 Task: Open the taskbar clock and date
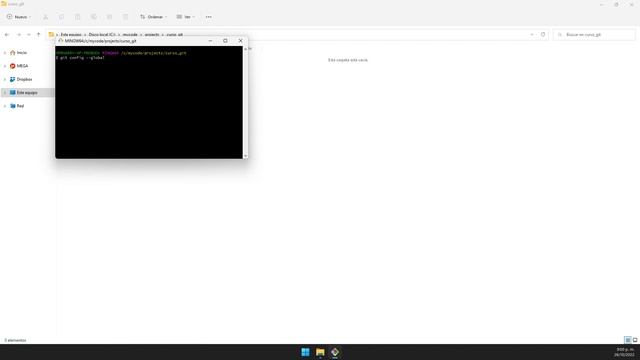coord(624,352)
